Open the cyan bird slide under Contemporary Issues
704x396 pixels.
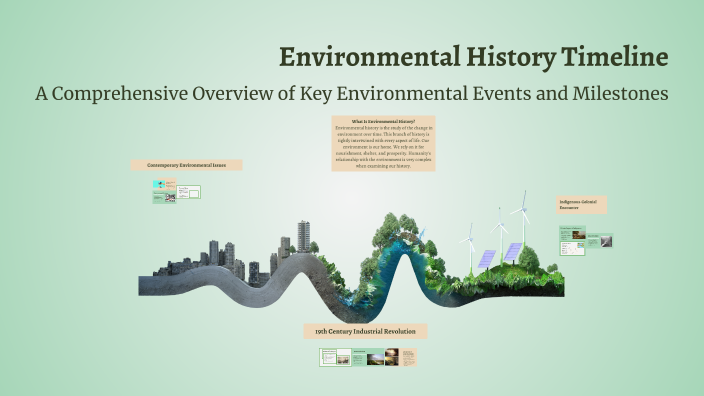coord(165,184)
